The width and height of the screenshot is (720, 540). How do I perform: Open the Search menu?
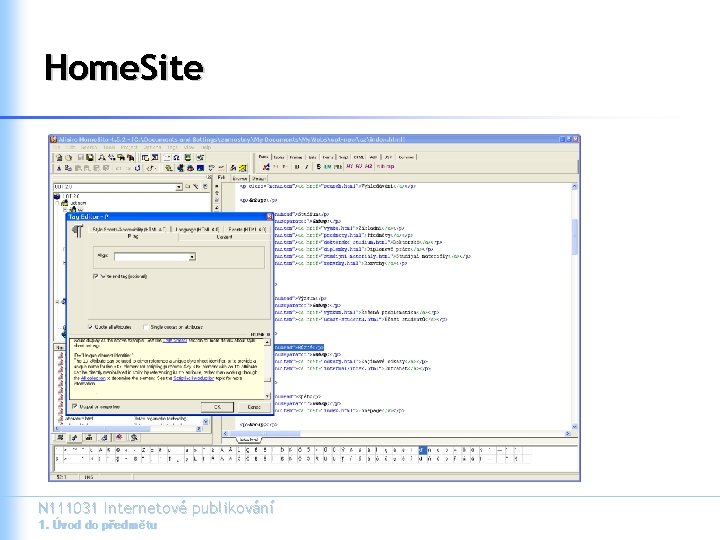click(89, 147)
